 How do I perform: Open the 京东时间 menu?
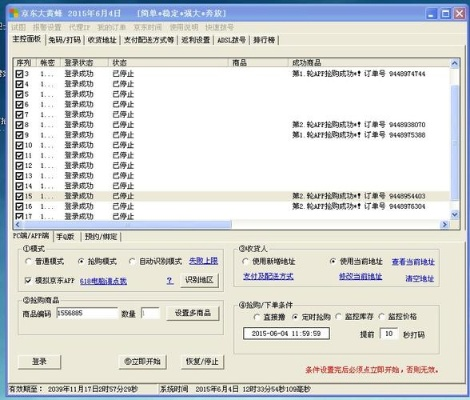tap(148, 27)
